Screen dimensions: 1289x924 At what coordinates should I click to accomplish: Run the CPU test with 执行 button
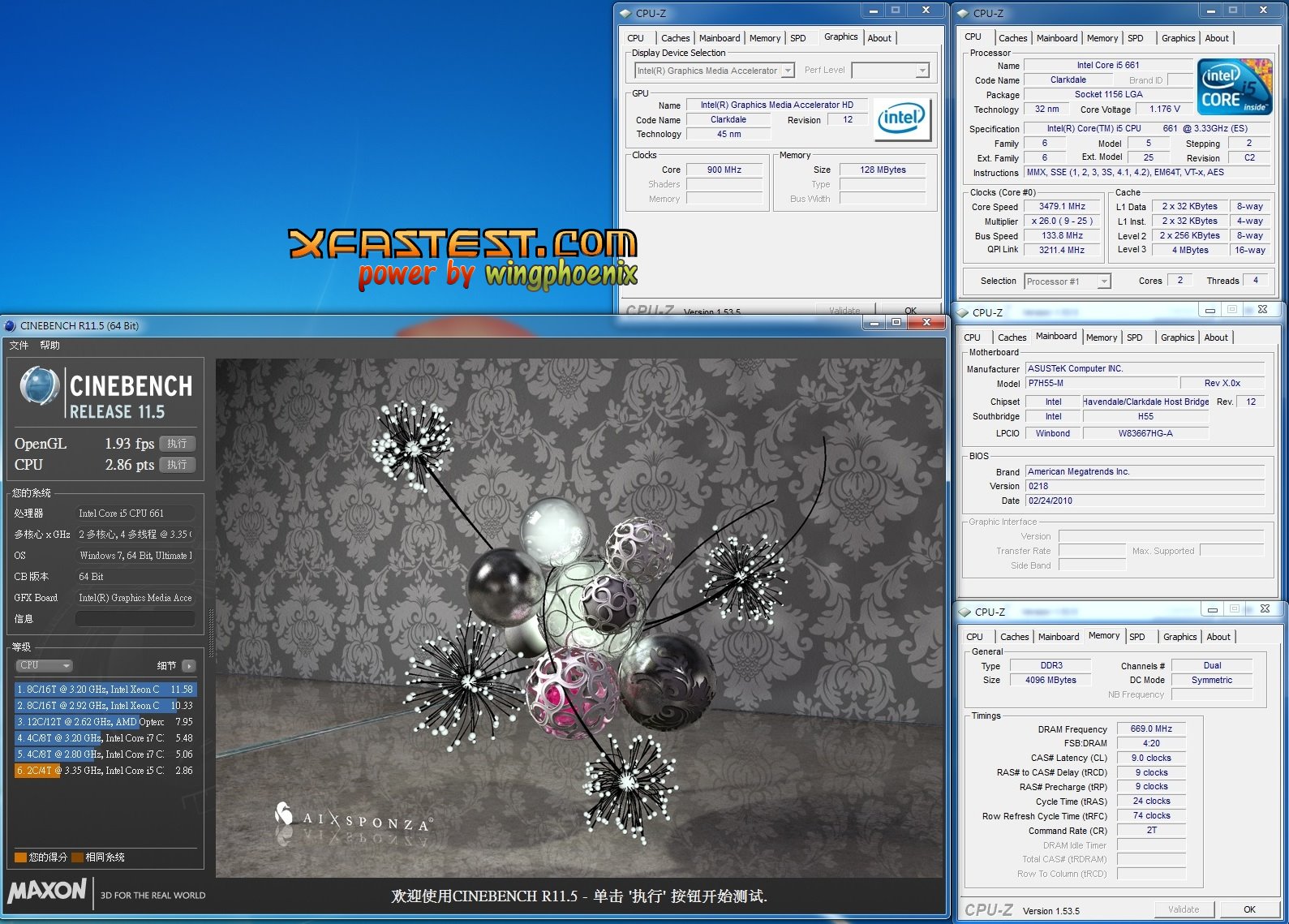point(178,465)
